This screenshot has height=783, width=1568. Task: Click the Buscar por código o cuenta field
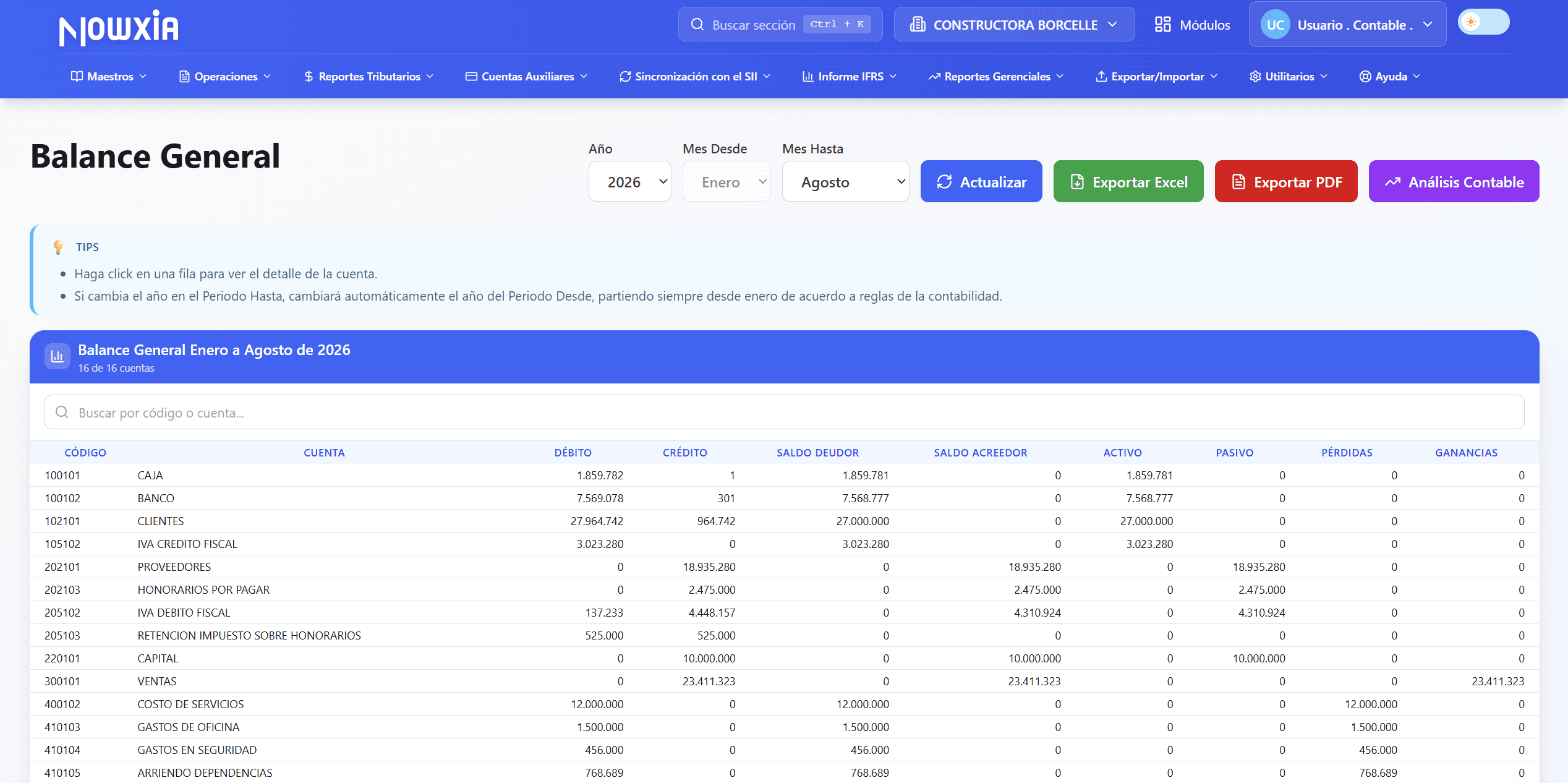[784, 412]
